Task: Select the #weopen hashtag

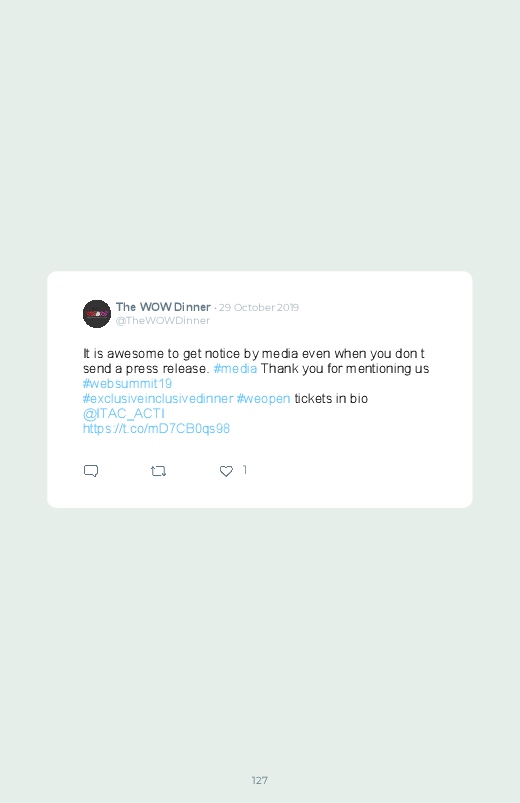Action: (x=263, y=398)
